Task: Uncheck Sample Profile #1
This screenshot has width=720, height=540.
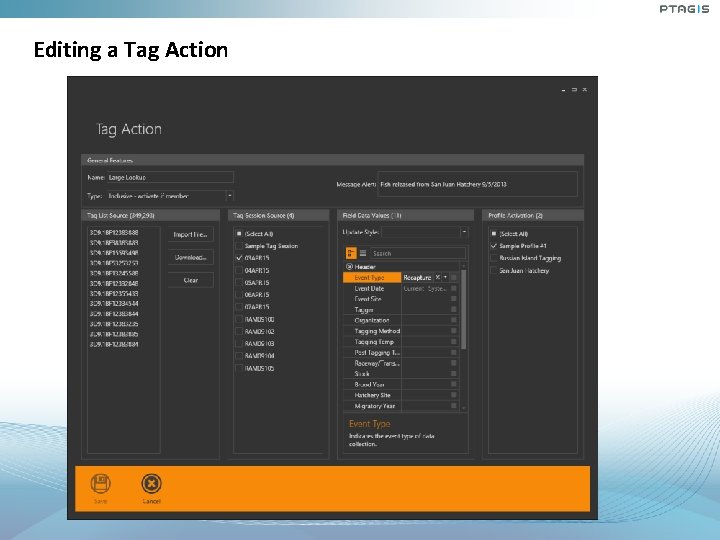Action: coord(494,246)
